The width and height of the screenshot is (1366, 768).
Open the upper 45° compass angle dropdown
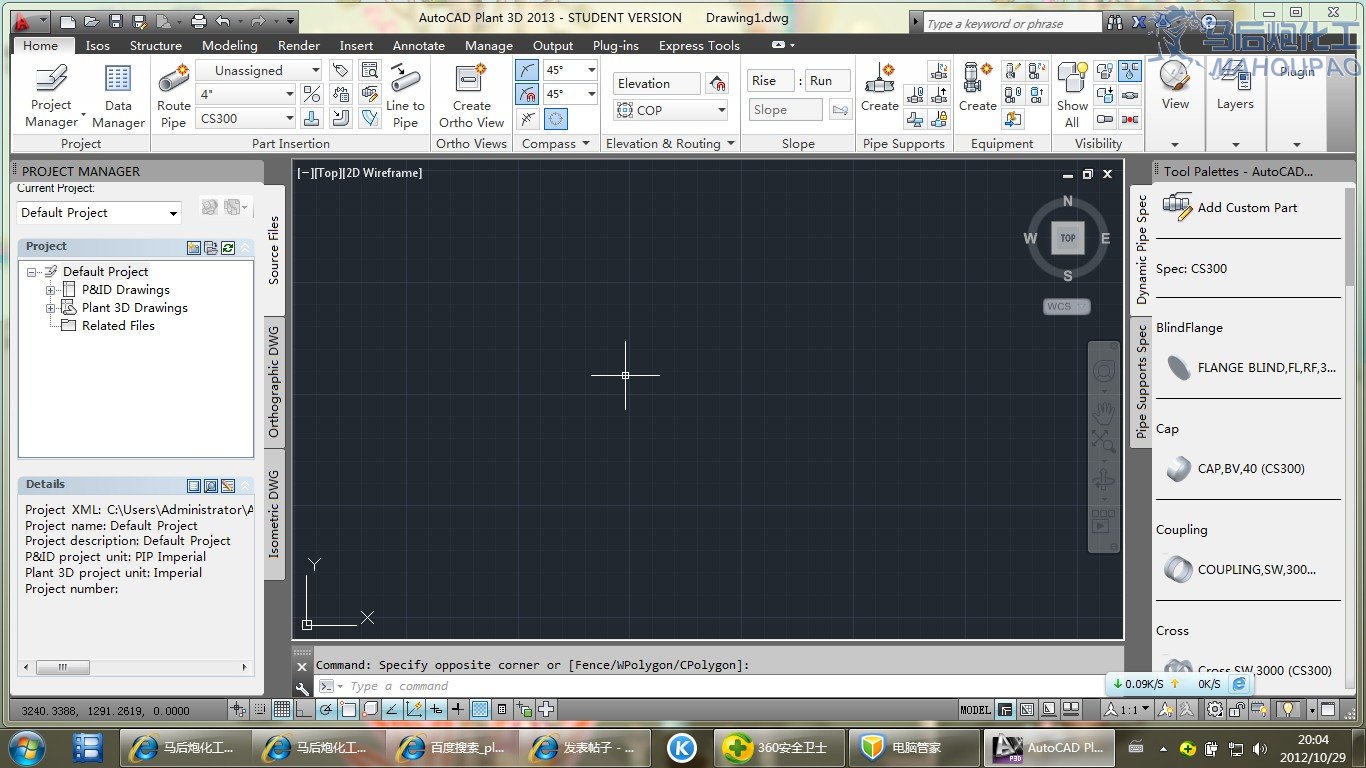(x=571, y=70)
